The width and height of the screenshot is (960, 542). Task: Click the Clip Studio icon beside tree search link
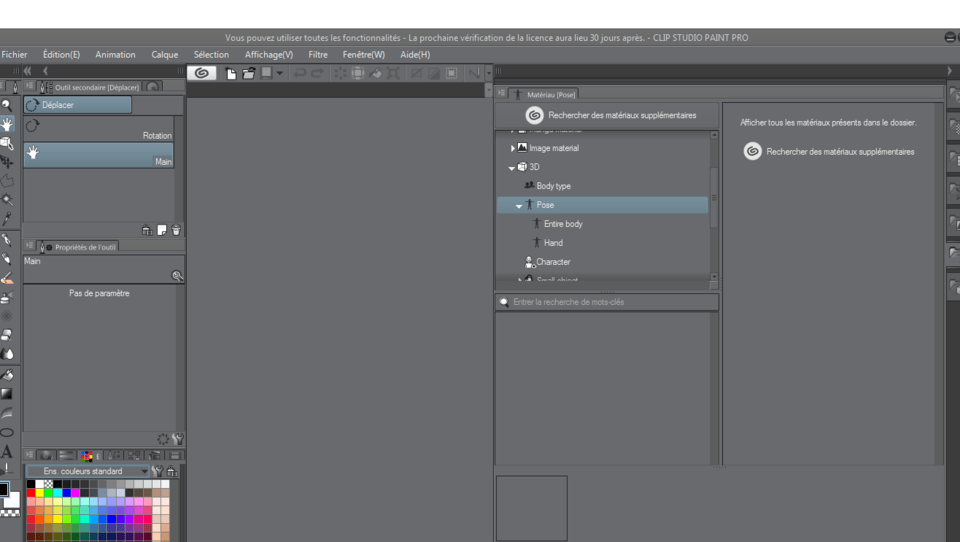534,115
